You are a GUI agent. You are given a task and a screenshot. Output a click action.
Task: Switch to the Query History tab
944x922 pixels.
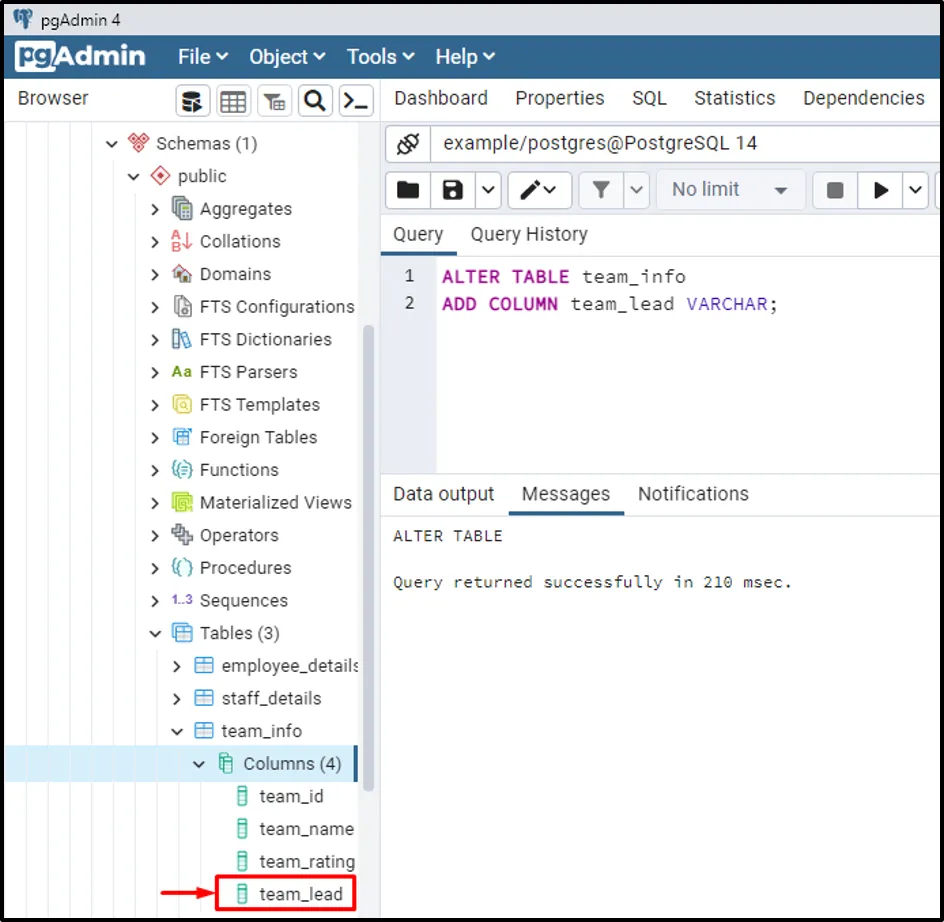528,235
